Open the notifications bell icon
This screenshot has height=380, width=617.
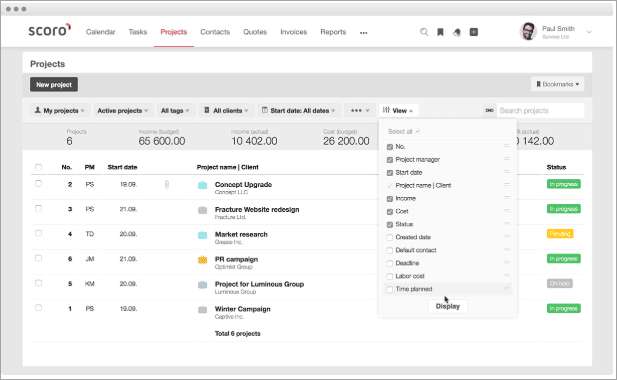tap(457, 32)
